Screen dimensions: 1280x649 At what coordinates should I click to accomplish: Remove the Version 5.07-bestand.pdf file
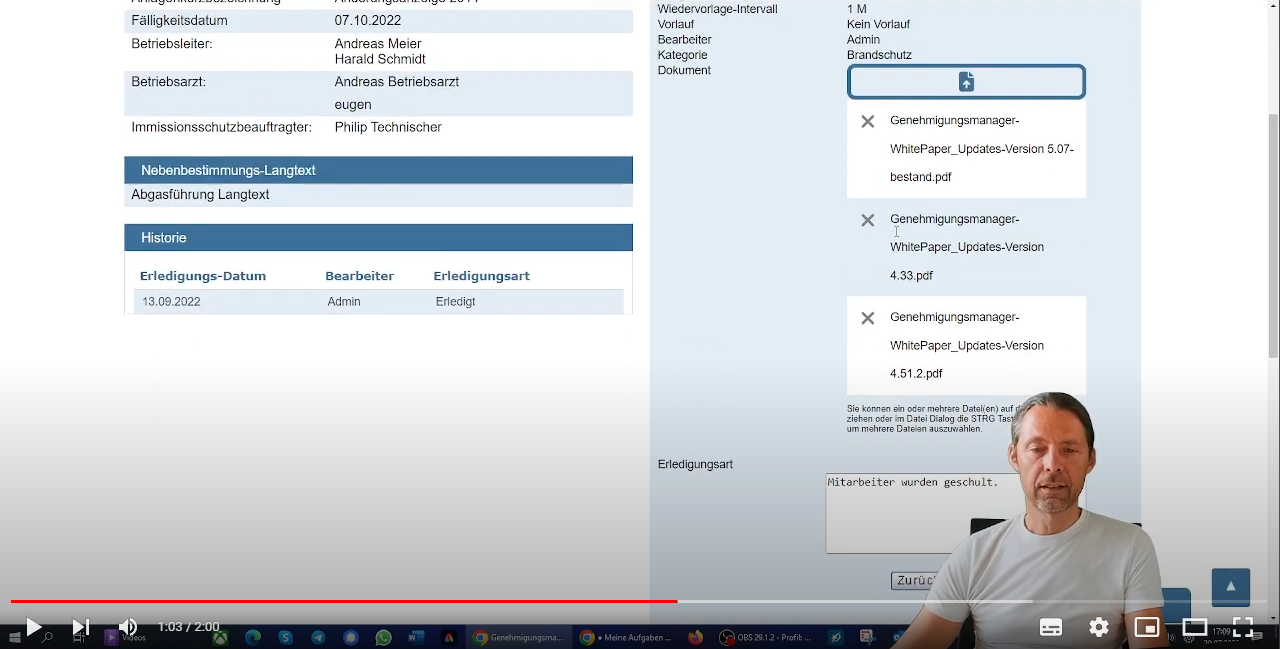coord(868,122)
